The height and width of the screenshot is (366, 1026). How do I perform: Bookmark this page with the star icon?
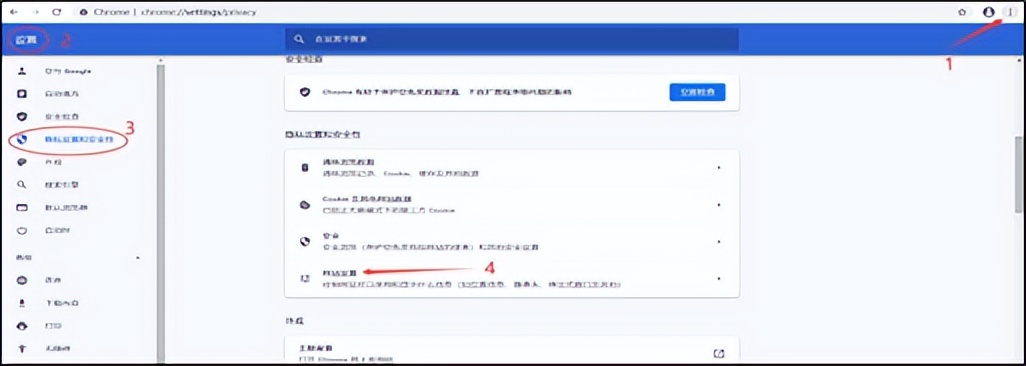(x=962, y=12)
